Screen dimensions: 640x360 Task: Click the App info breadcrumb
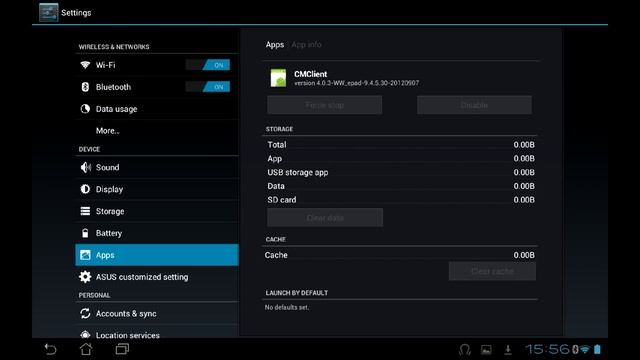point(307,44)
